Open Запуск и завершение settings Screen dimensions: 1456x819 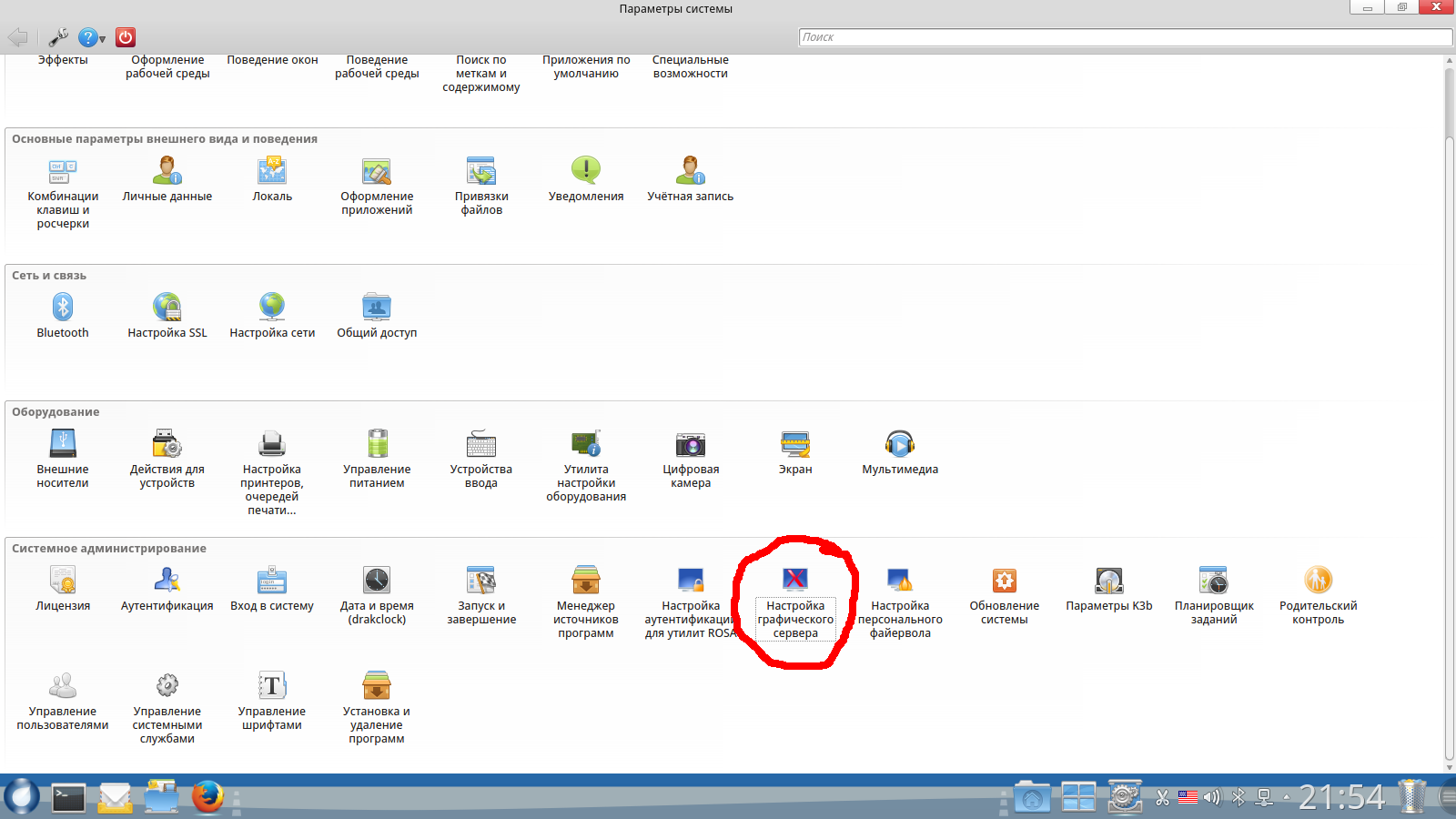481,596
